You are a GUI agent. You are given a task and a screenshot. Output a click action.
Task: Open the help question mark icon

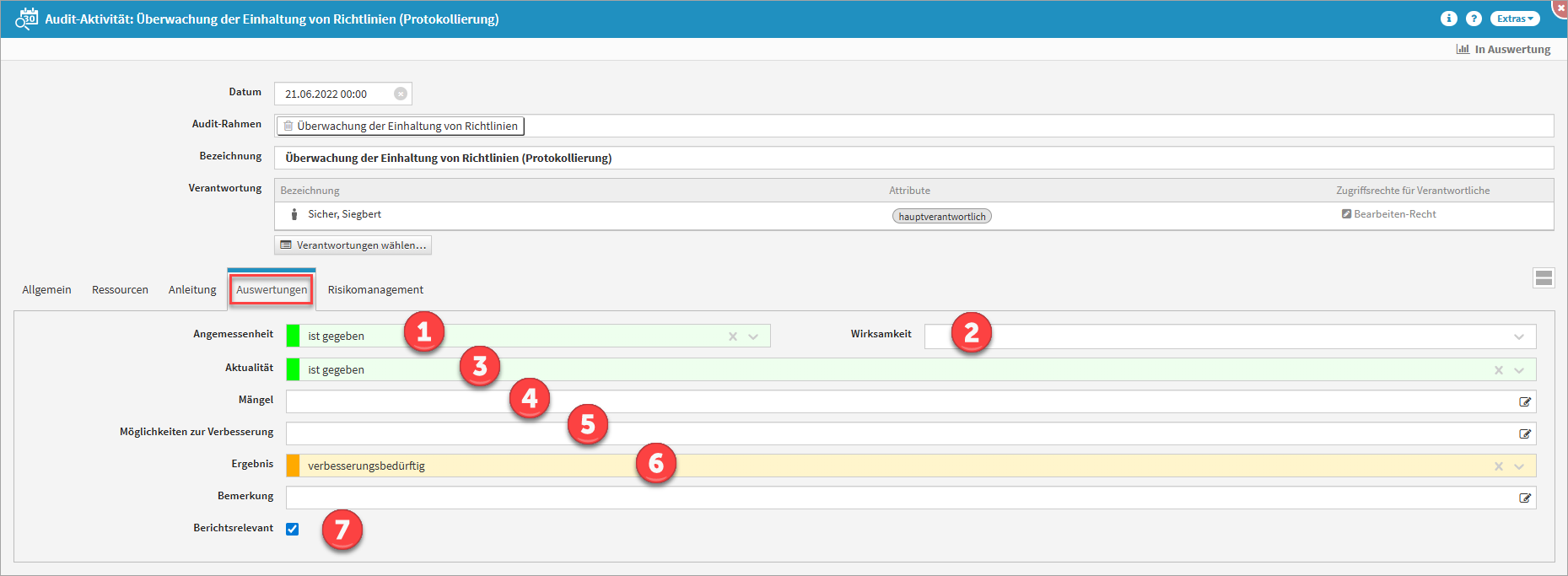[1474, 19]
